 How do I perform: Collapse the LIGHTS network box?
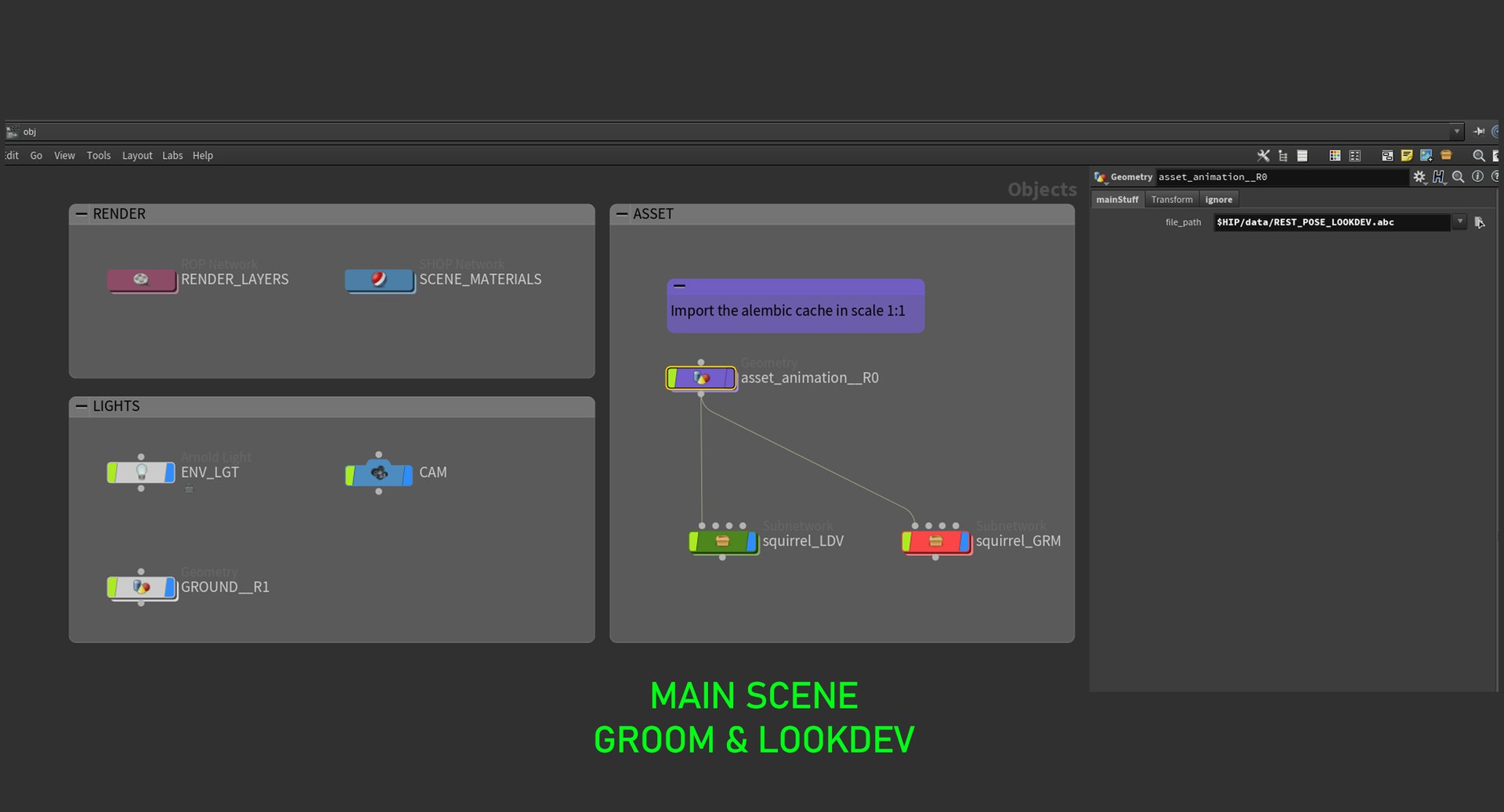click(81, 406)
